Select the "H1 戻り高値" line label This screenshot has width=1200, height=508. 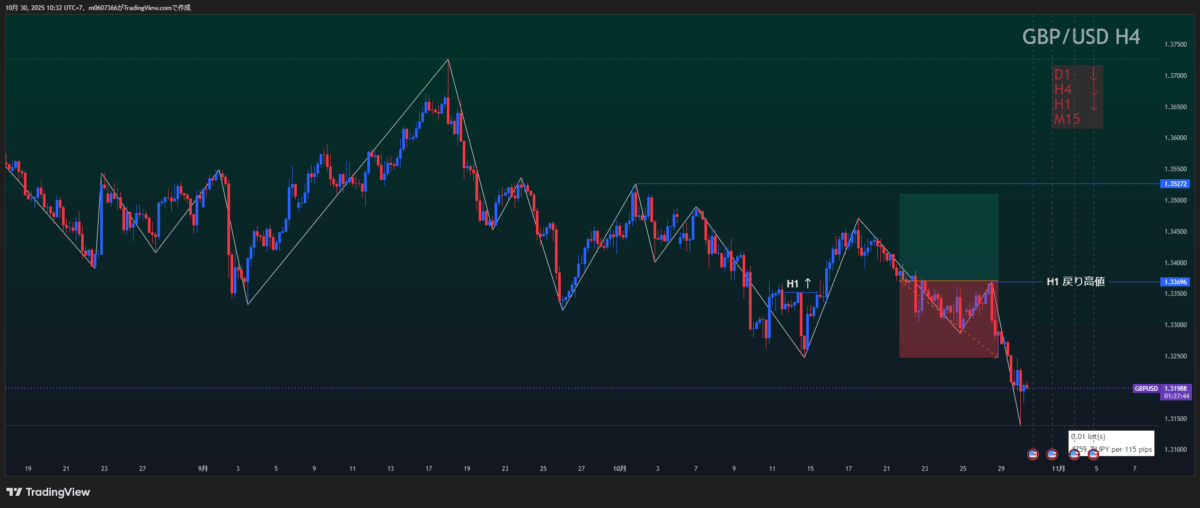tap(1076, 282)
